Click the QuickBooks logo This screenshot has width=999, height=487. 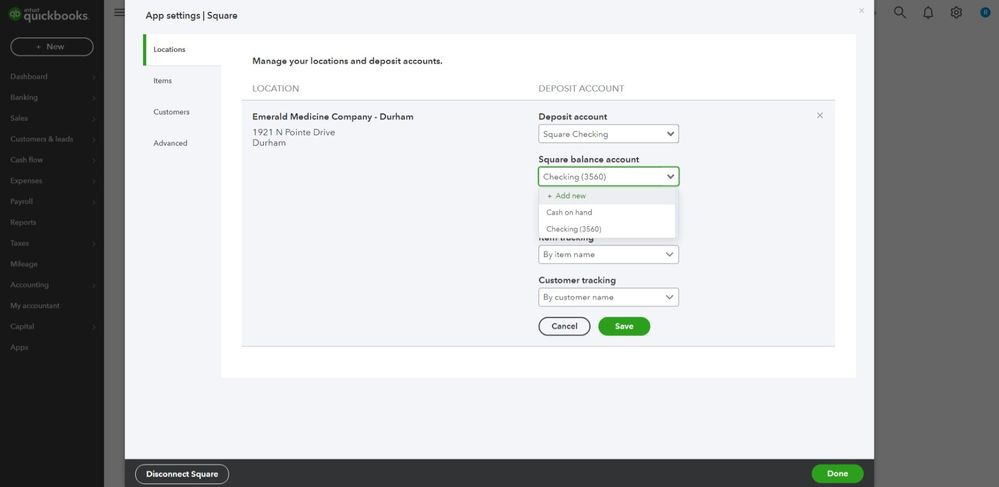point(49,15)
